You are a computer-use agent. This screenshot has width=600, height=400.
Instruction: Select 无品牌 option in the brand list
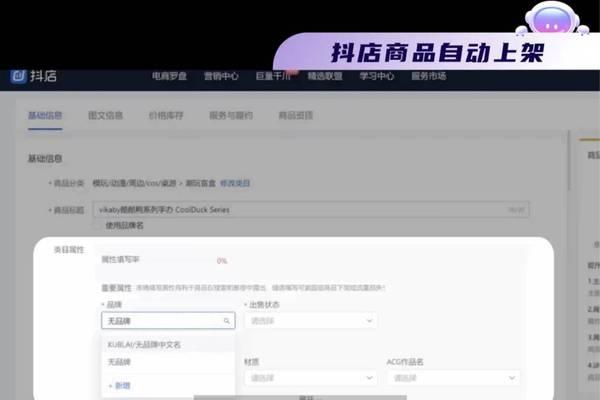(x=168, y=362)
